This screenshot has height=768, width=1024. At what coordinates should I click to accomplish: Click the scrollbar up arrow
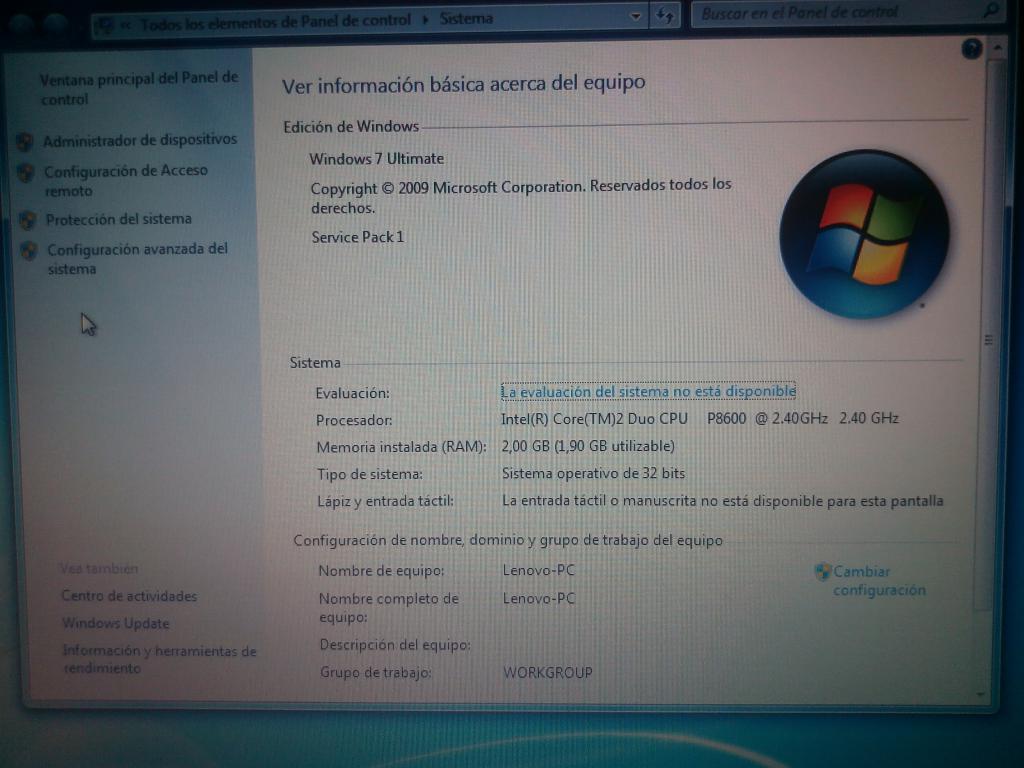pyautogui.click(x=997, y=48)
